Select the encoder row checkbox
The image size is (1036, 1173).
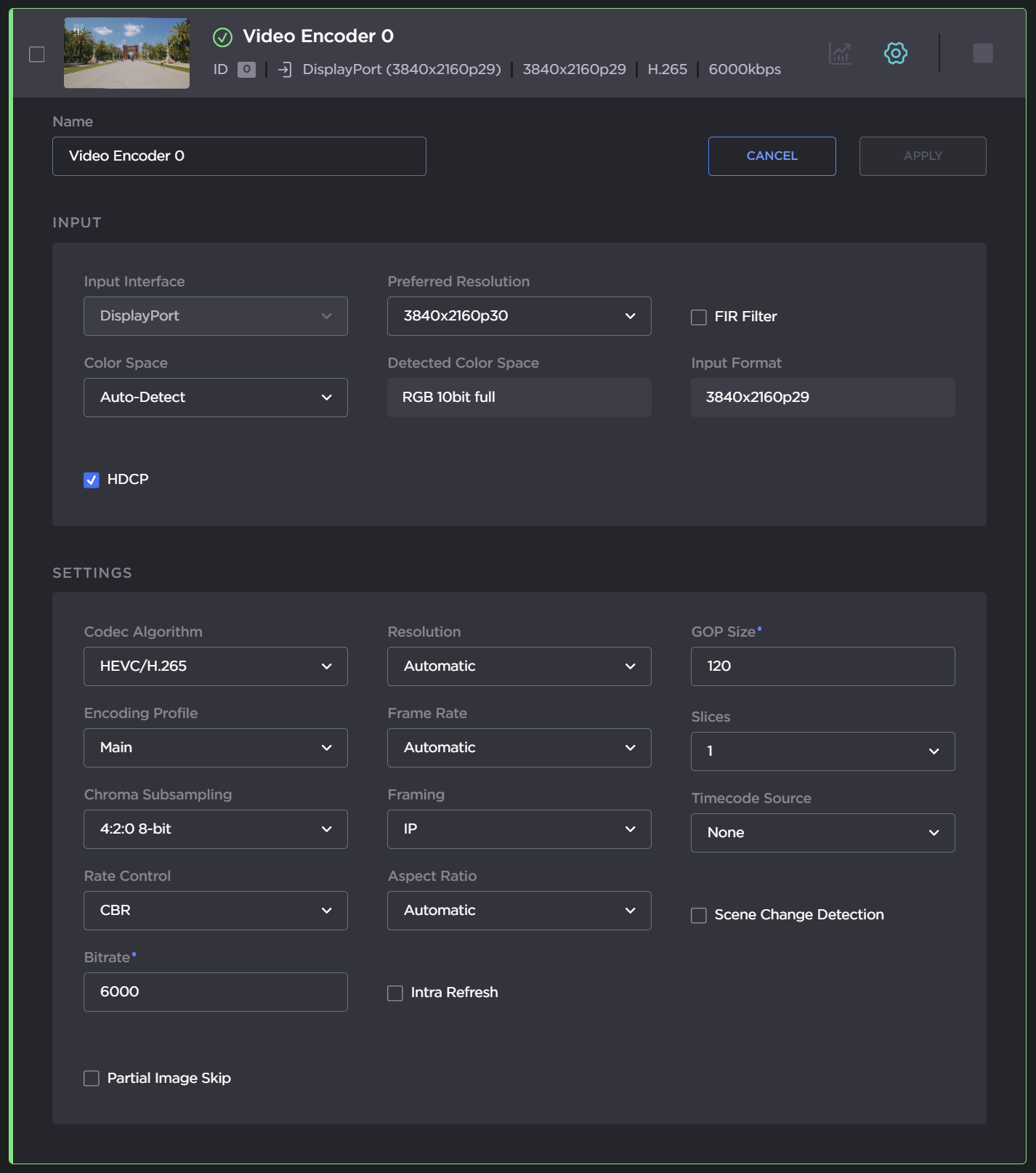[x=37, y=55]
